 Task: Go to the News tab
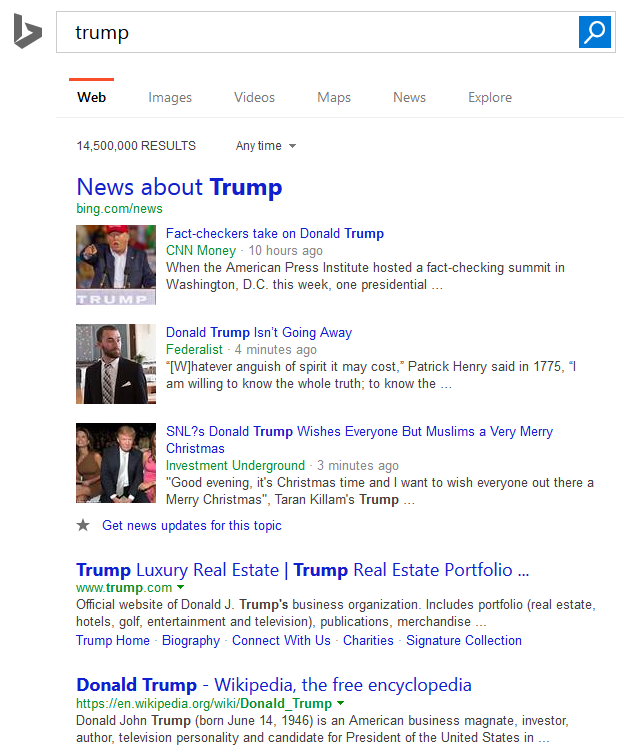[409, 97]
